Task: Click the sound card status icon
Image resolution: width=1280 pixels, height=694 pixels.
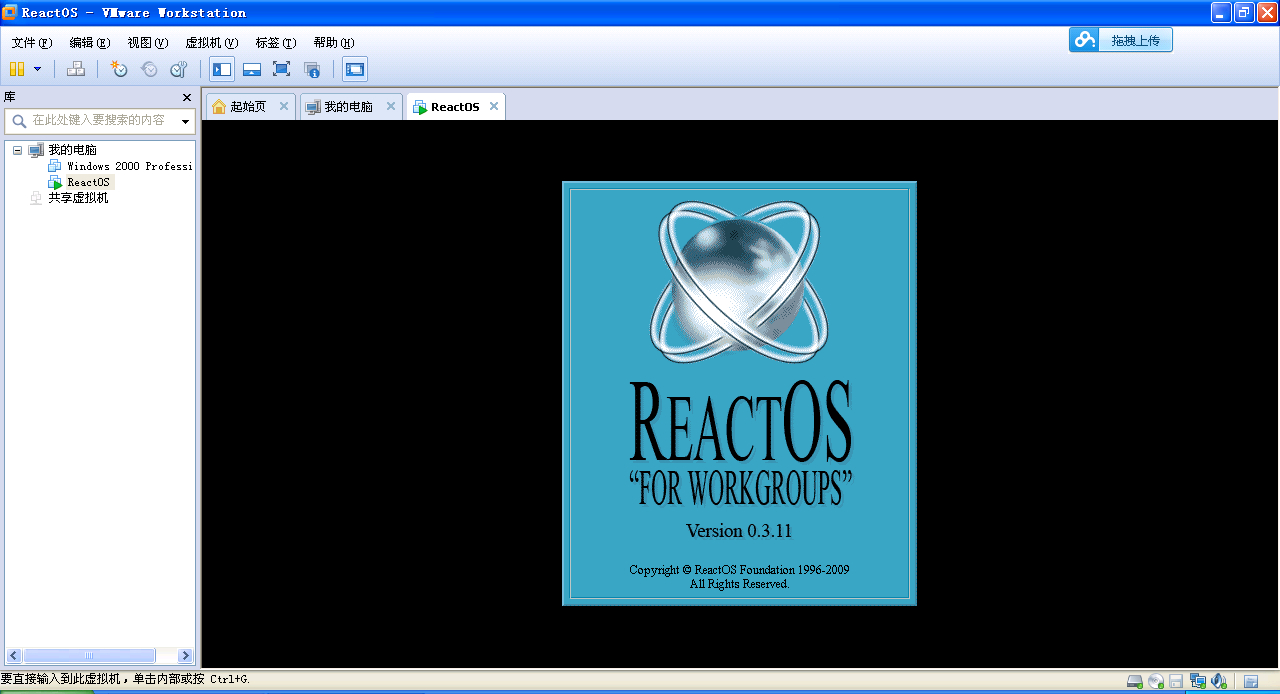Action: [x=1219, y=681]
